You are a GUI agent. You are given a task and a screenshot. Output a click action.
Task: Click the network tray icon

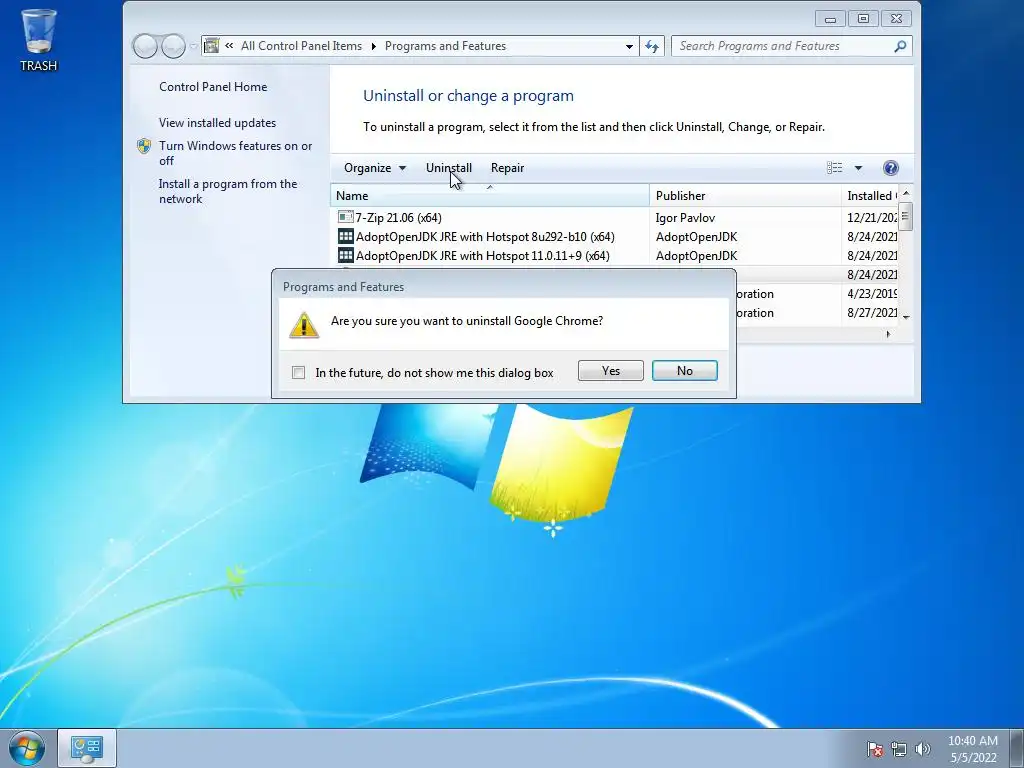(x=899, y=749)
